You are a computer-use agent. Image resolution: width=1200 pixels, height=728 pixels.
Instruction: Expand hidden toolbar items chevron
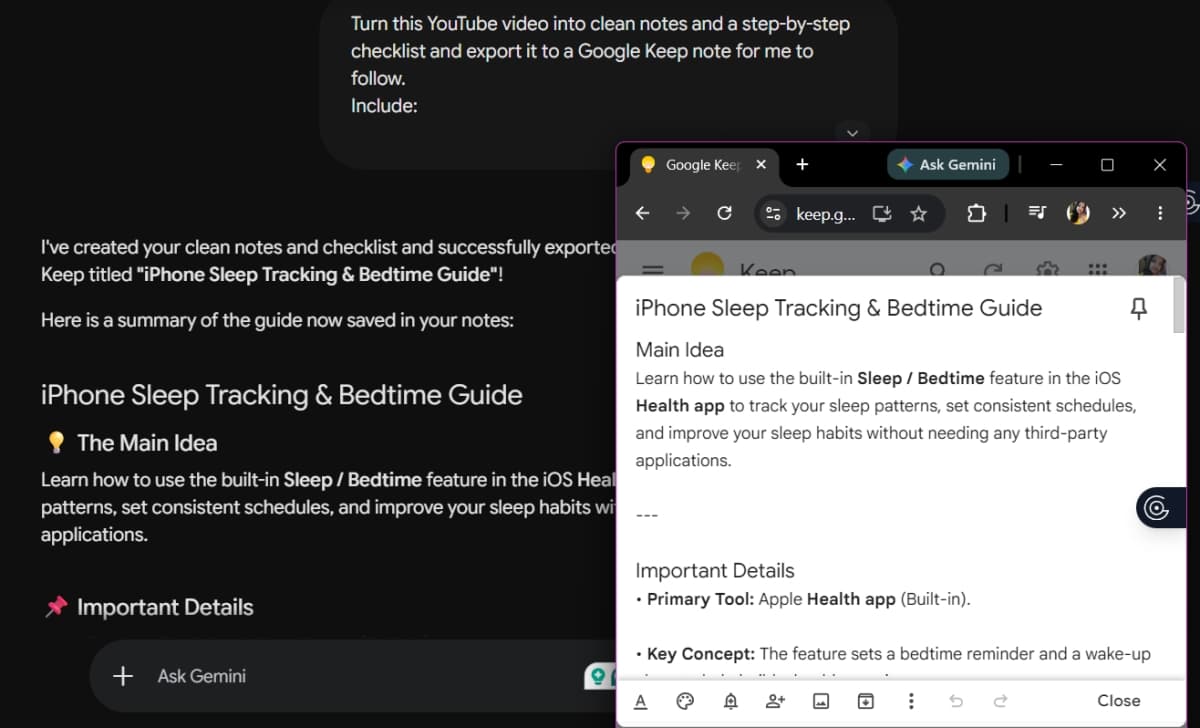[1119, 213]
